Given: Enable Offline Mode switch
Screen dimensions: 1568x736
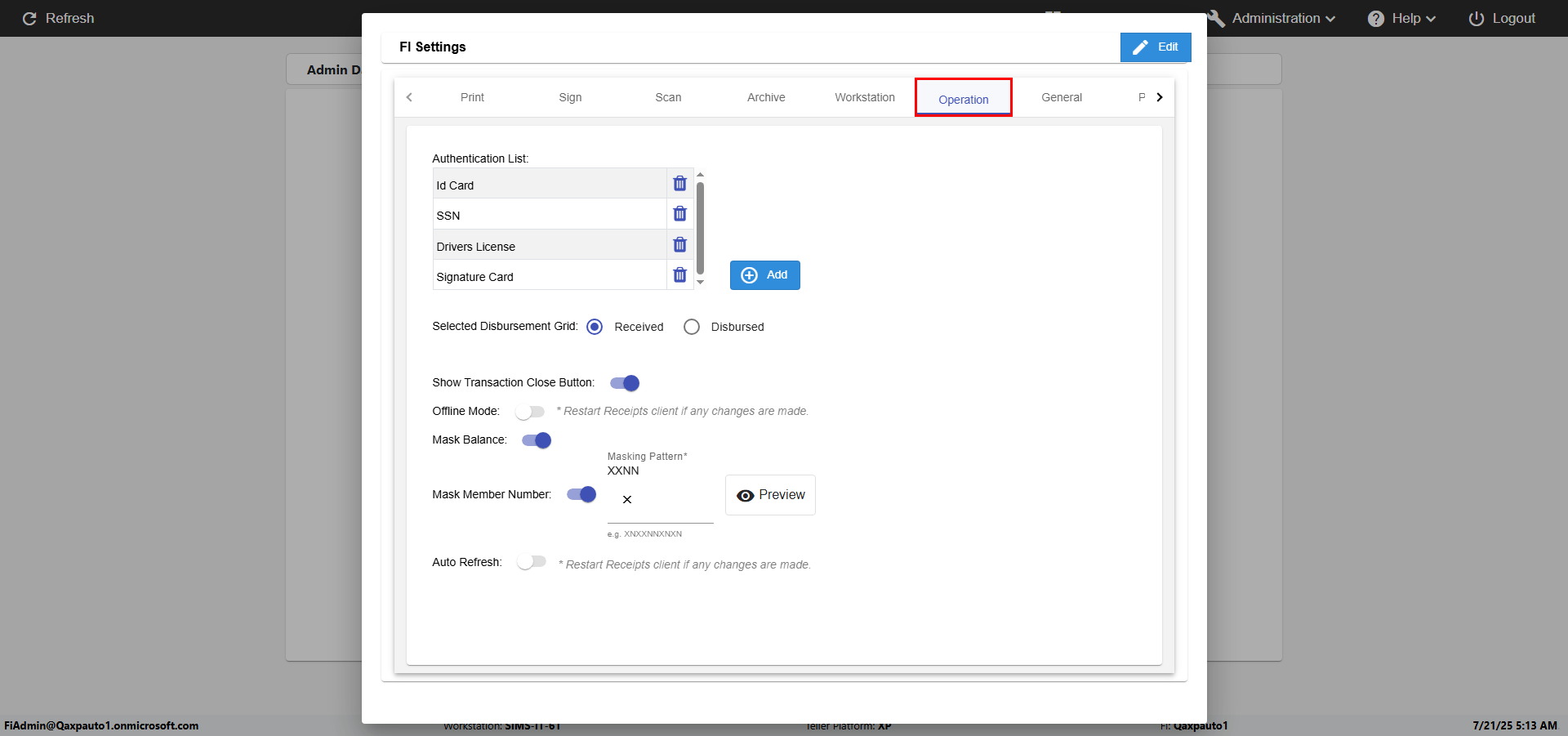Looking at the screenshot, I should pyautogui.click(x=530, y=412).
